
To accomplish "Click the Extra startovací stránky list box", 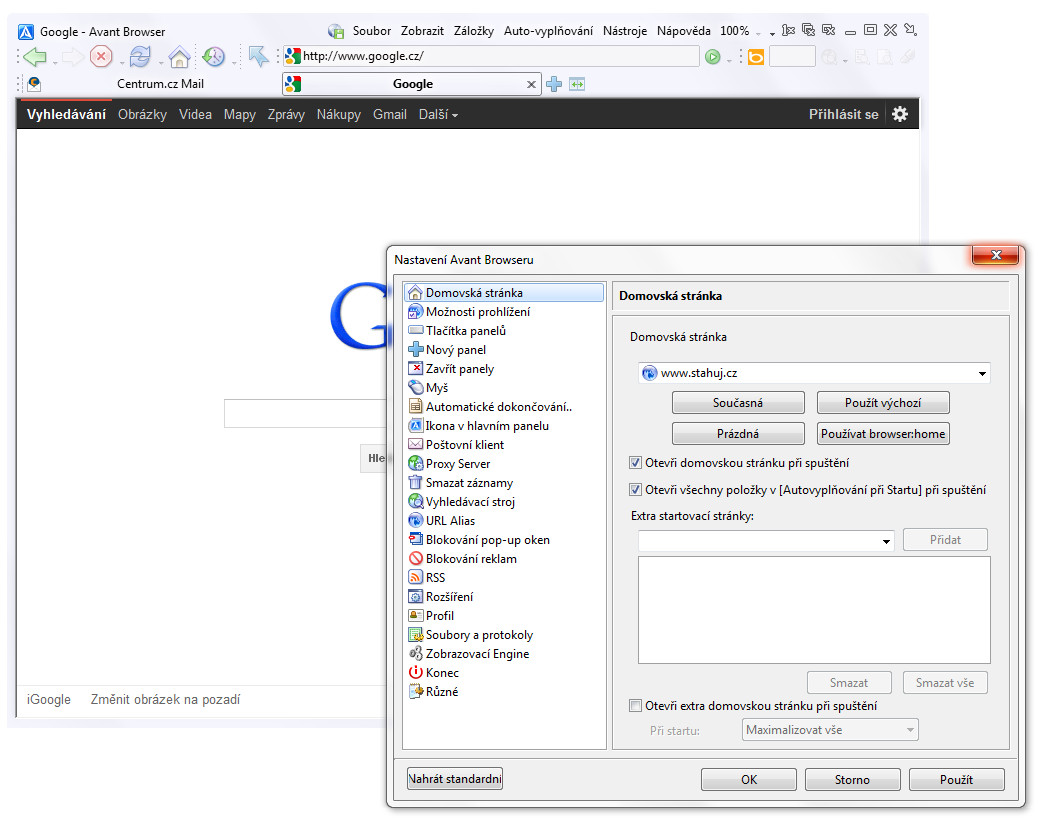I will point(814,610).
